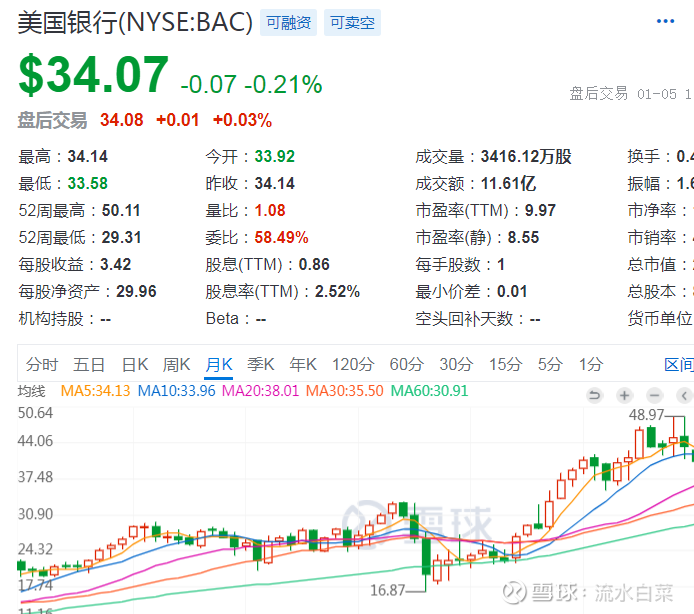The width and height of the screenshot is (694, 614).
Task: Click the 成交量 value 3416.12万股
Action: tap(526, 156)
